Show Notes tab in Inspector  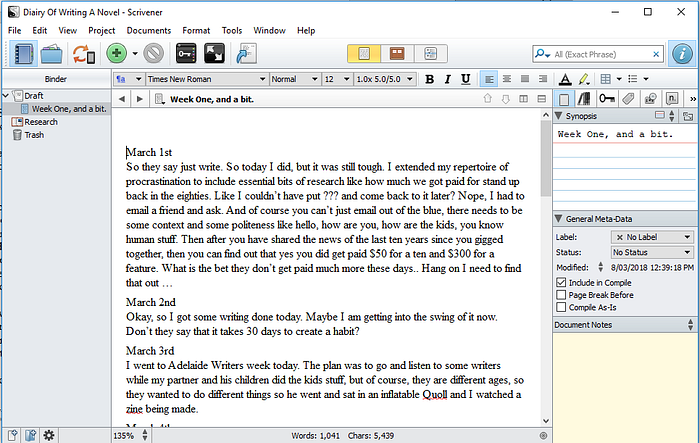pos(564,99)
